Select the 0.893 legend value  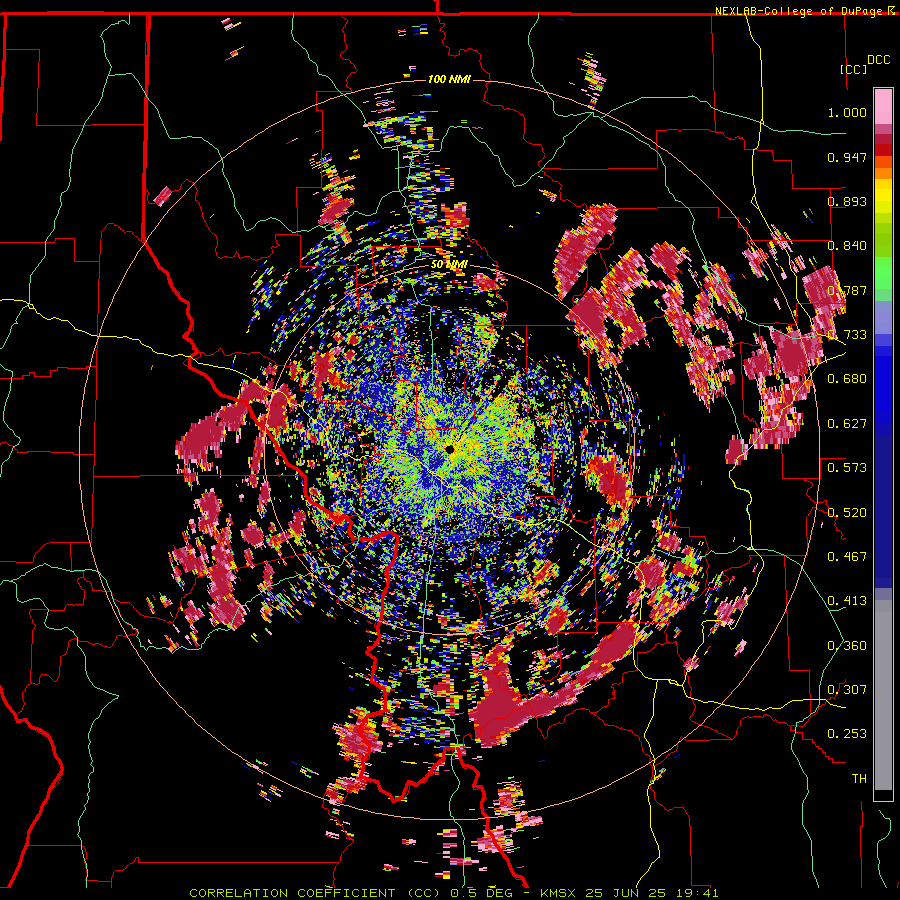pos(847,201)
